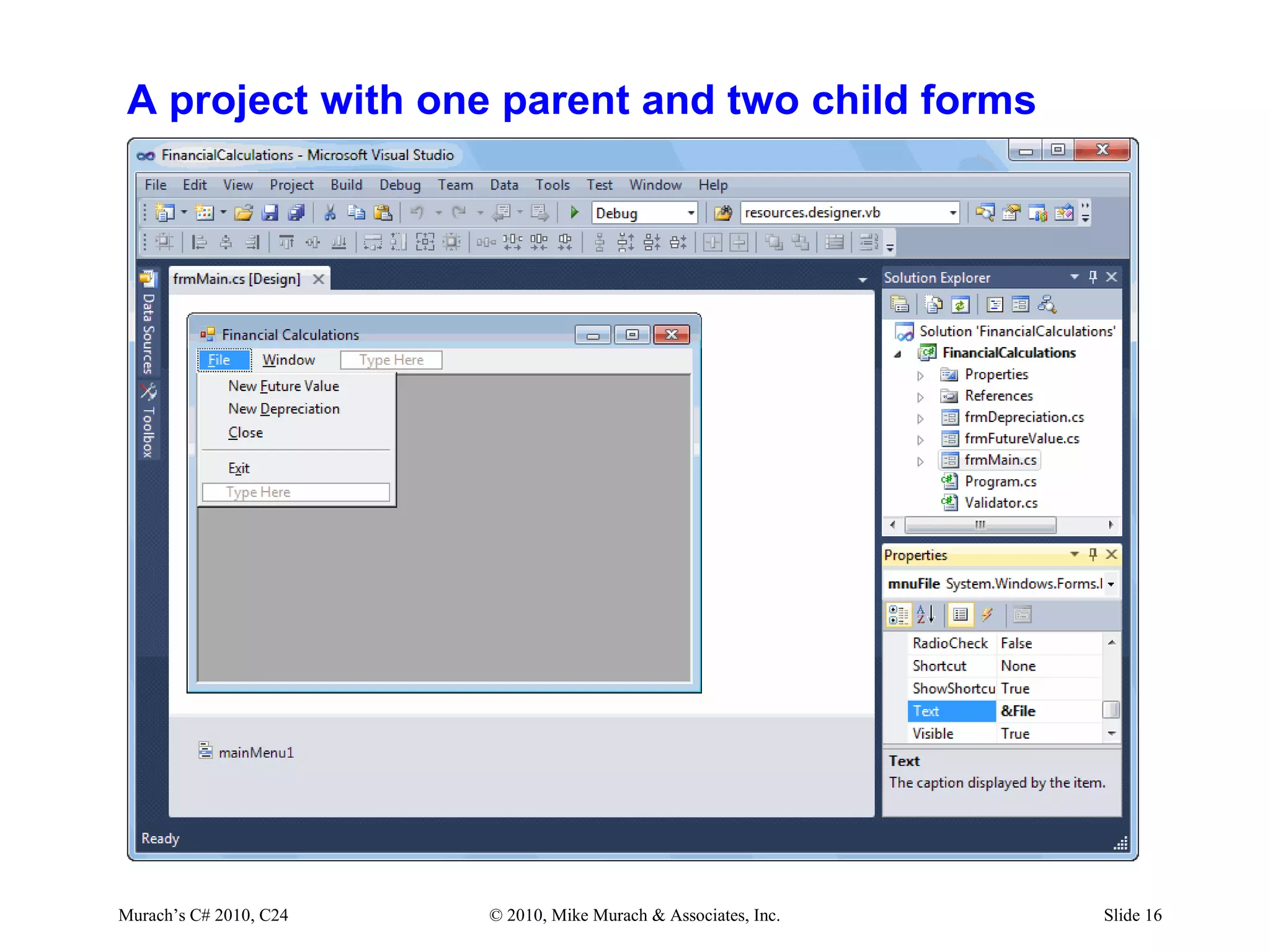Close the frmMain.cs [Design] tab
1270x952 pixels.
click(318, 279)
